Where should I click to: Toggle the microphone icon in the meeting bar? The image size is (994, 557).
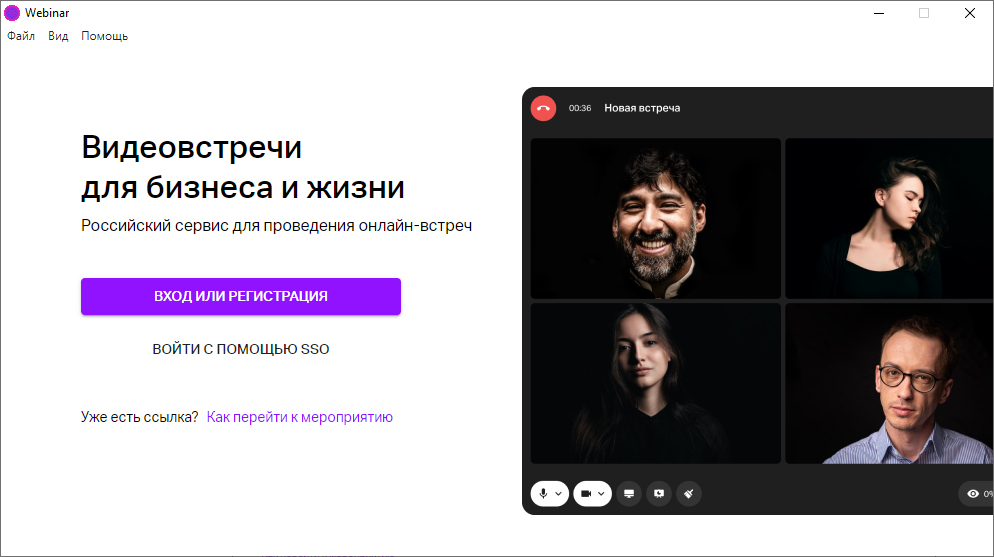(x=543, y=494)
